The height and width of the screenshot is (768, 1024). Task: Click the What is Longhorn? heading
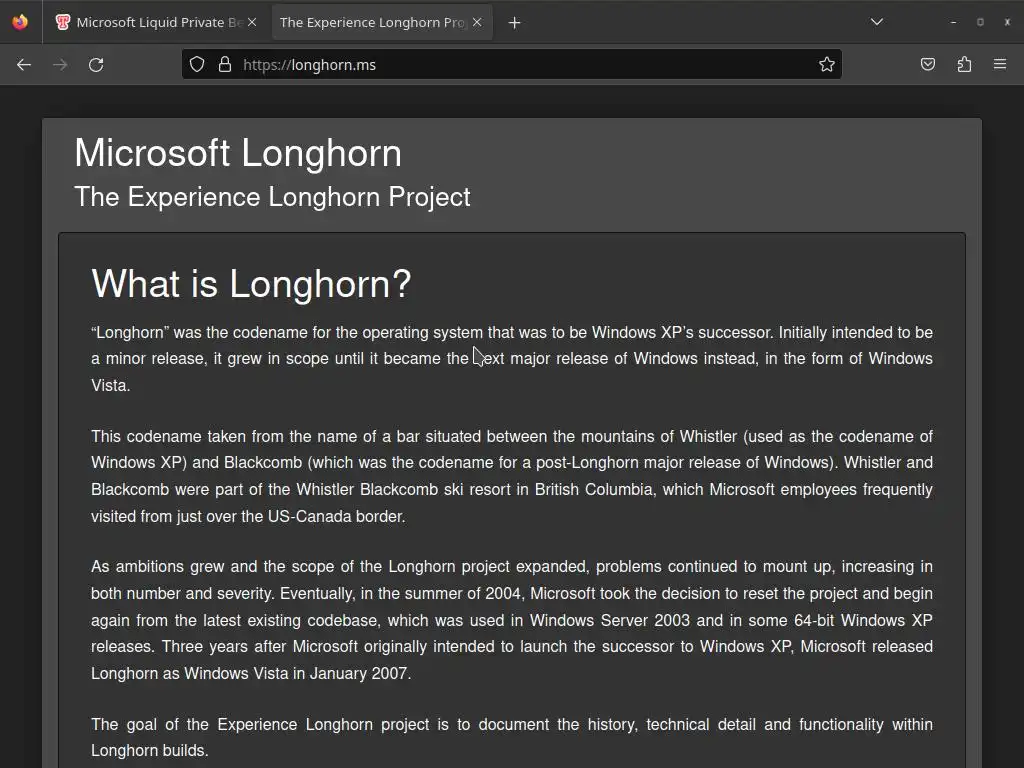251,283
